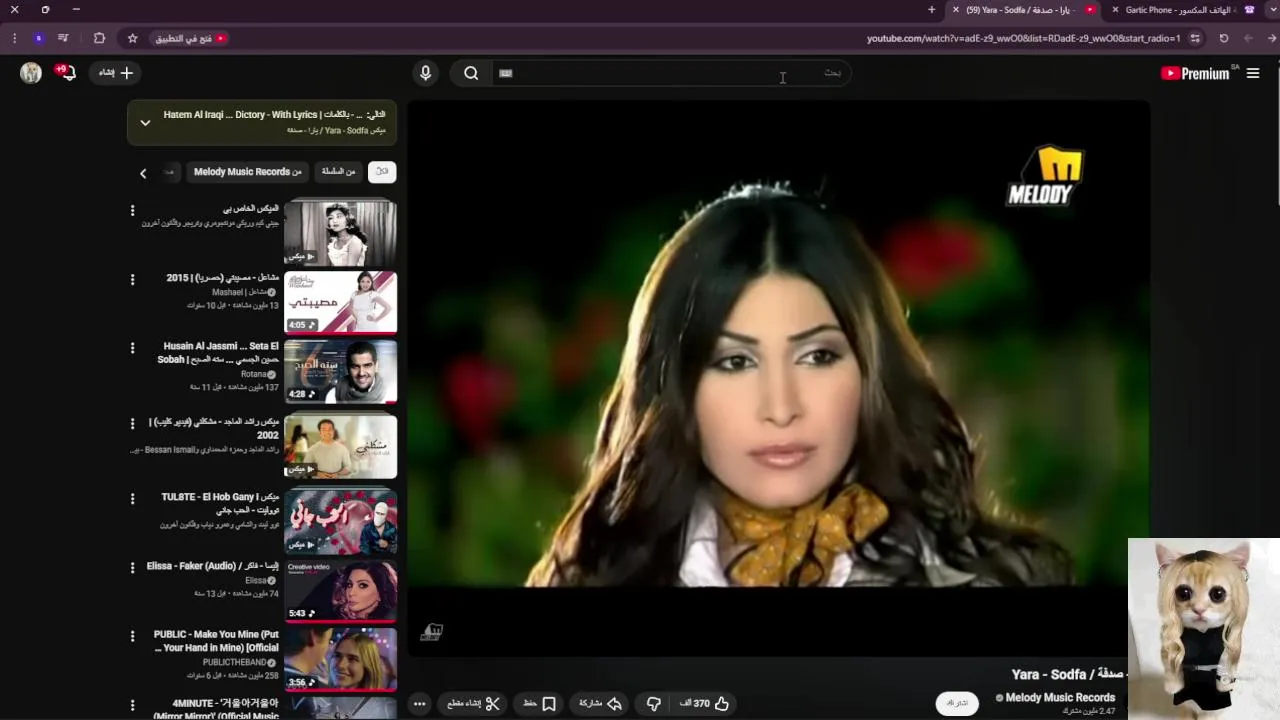
Task: Click the '4MINUTE' Mirror Mirror video title
Action: click(x=216, y=709)
